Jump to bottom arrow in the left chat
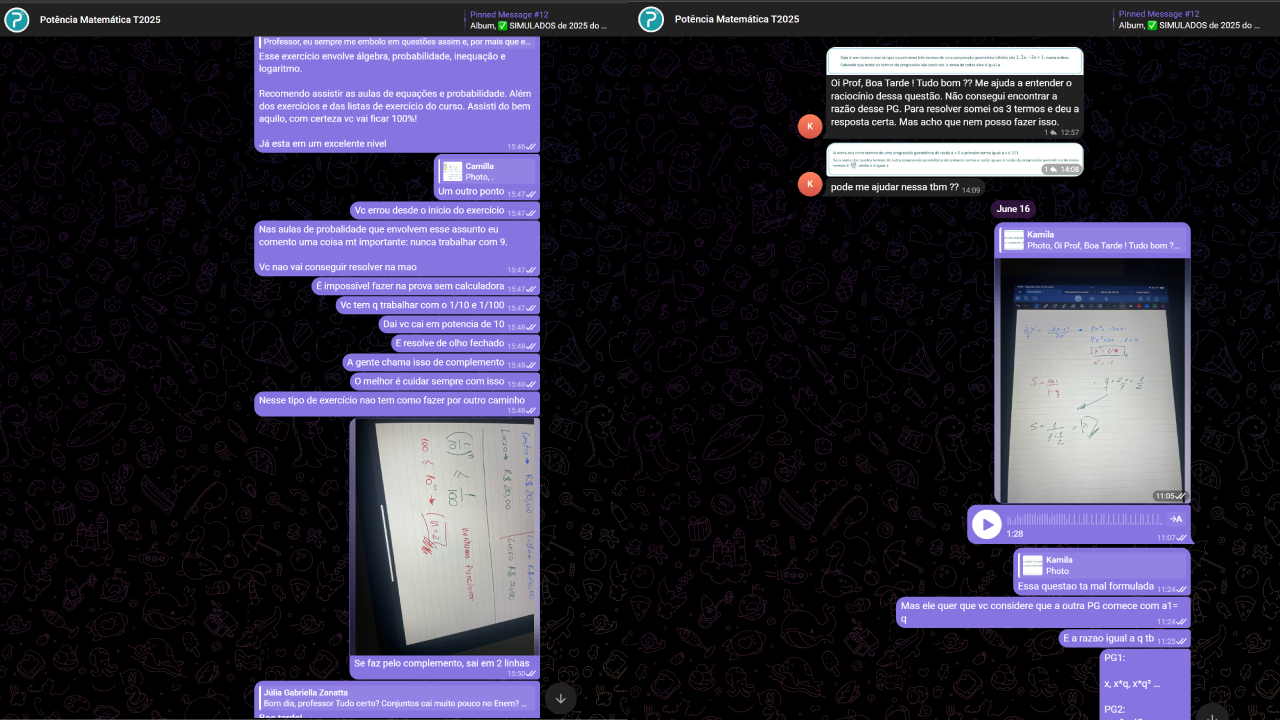This screenshot has width=1280, height=720. [x=561, y=698]
